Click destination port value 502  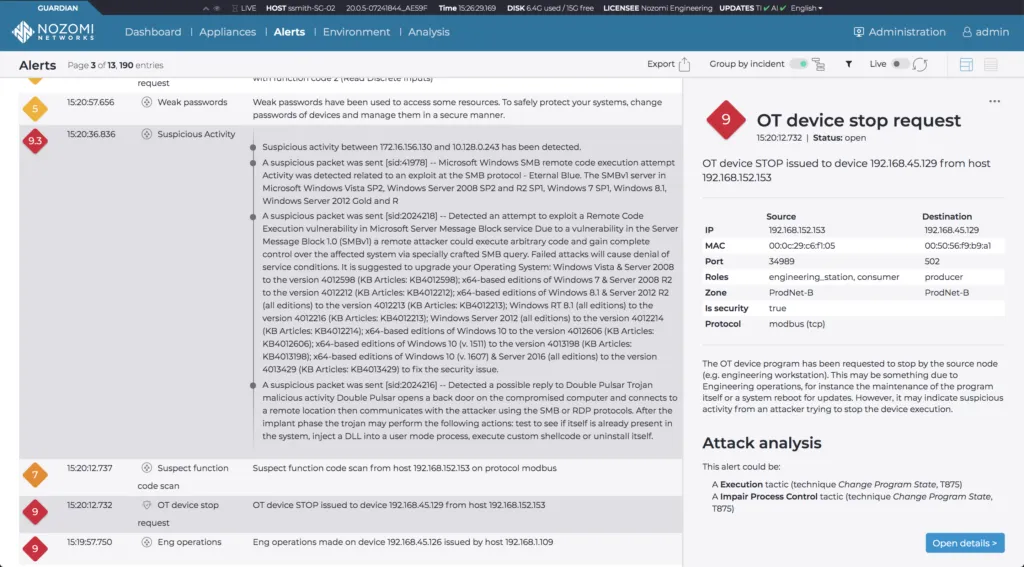pos(932,261)
